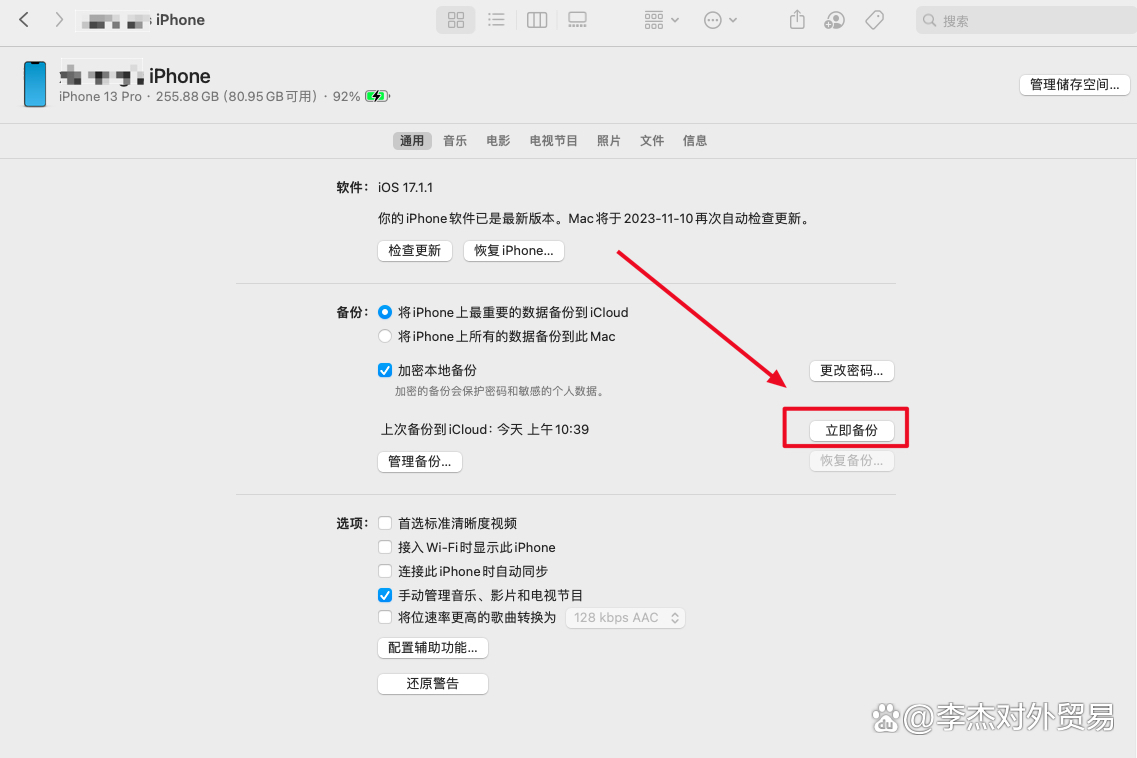Toggle 手动管理音乐、影片和电视节目 checkbox
This screenshot has width=1137, height=758.
click(385, 596)
